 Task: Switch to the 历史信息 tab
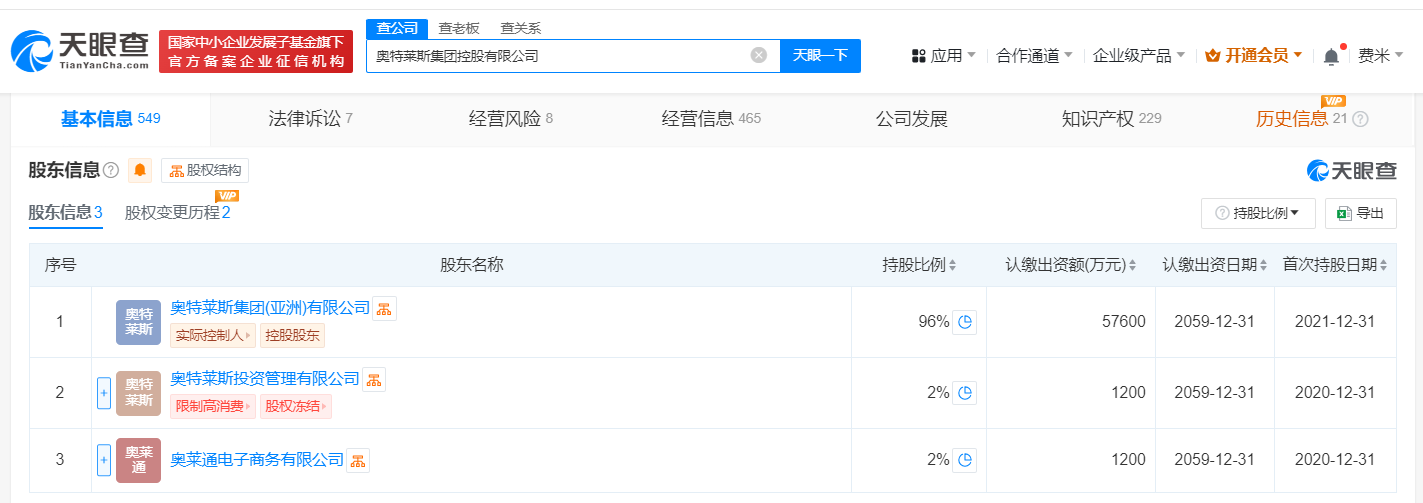point(1301,119)
